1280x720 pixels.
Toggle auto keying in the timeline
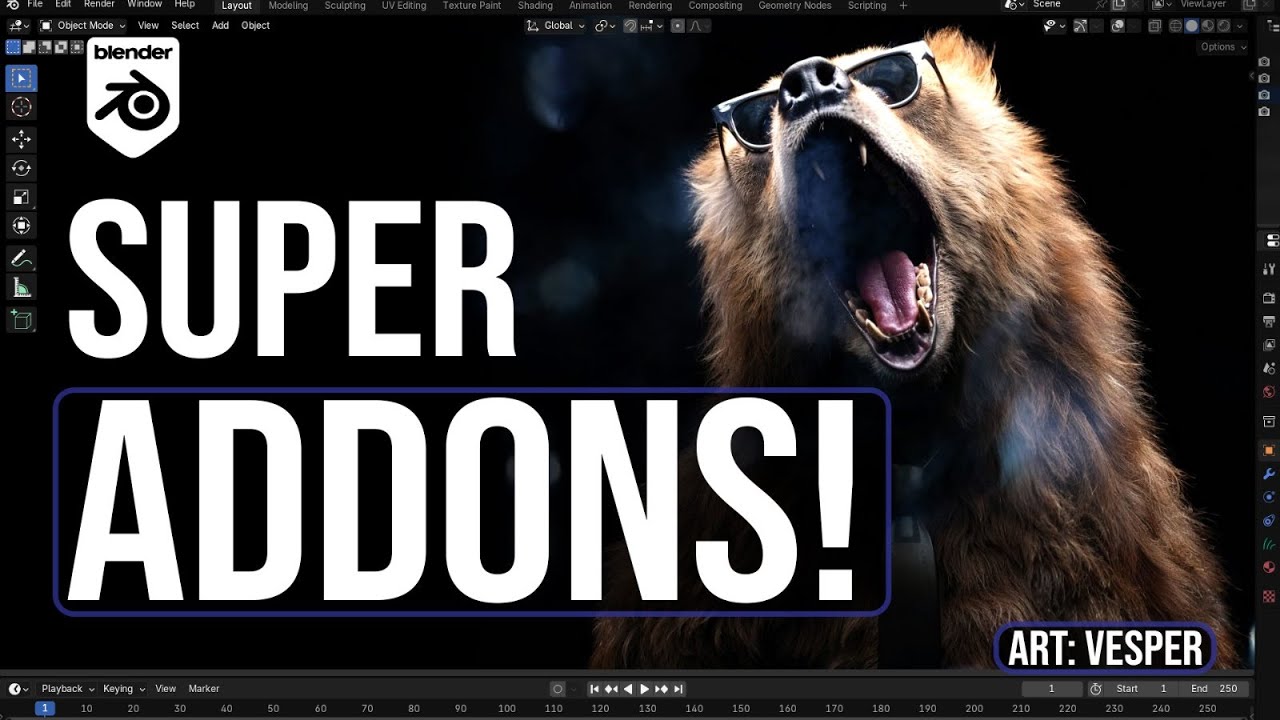coord(558,689)
